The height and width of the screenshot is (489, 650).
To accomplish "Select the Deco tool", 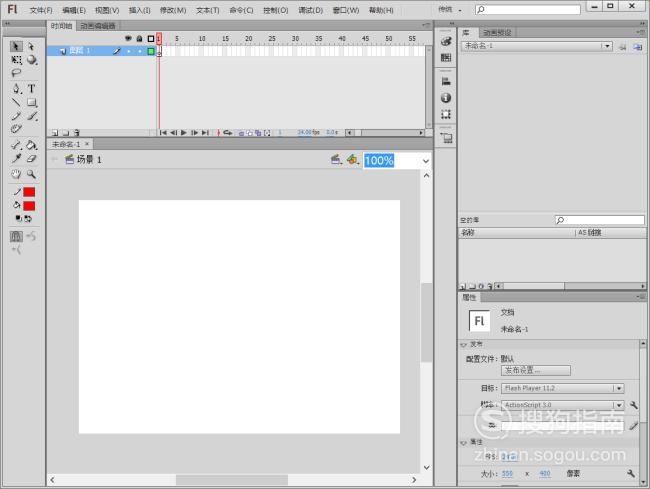I will (x=16, y=129).
